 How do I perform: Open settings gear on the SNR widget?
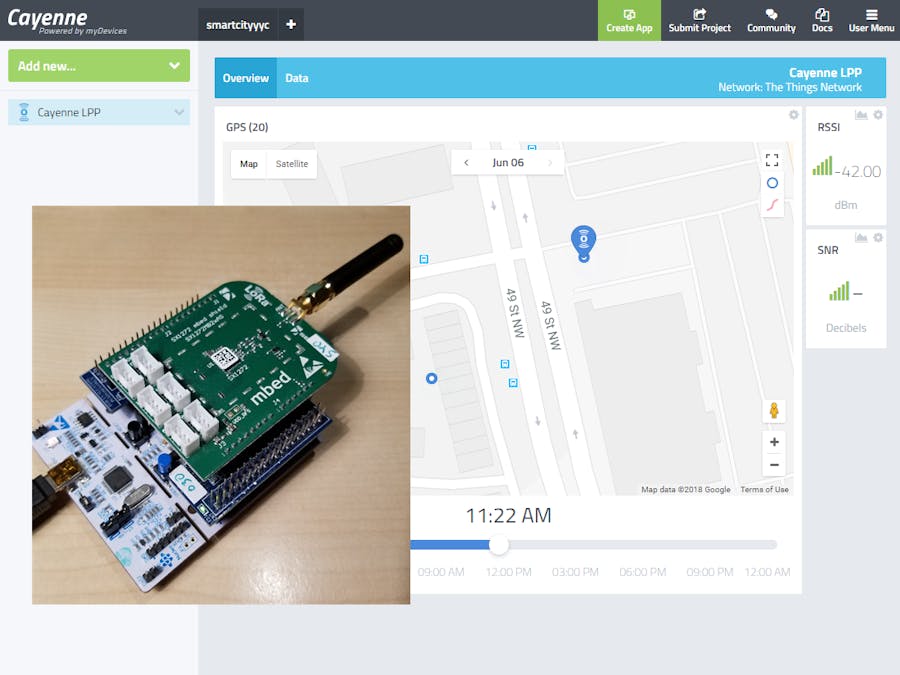[x=879, y=236]
